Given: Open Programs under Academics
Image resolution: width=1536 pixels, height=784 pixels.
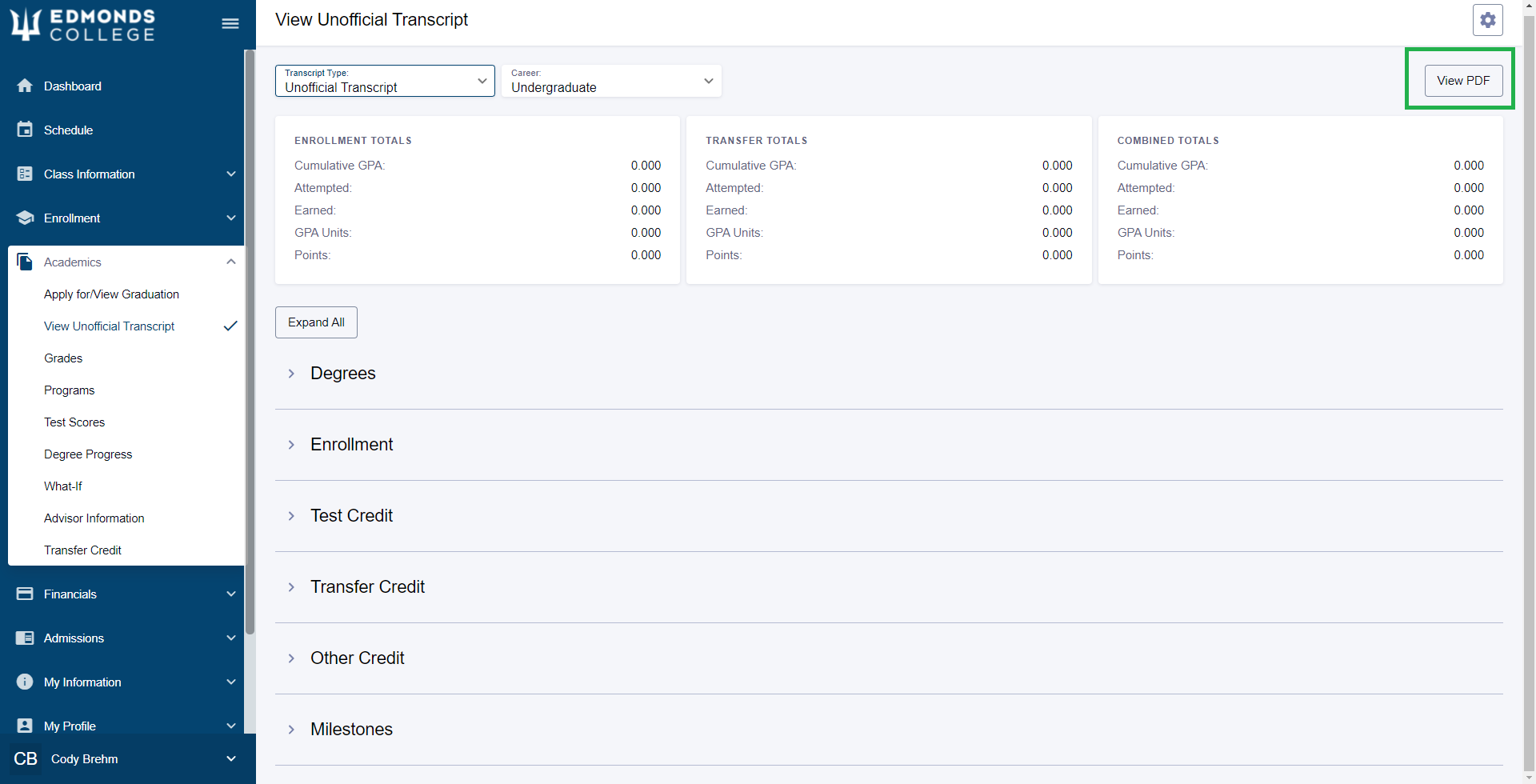Looking at the screenshot, I should point(70,390).
